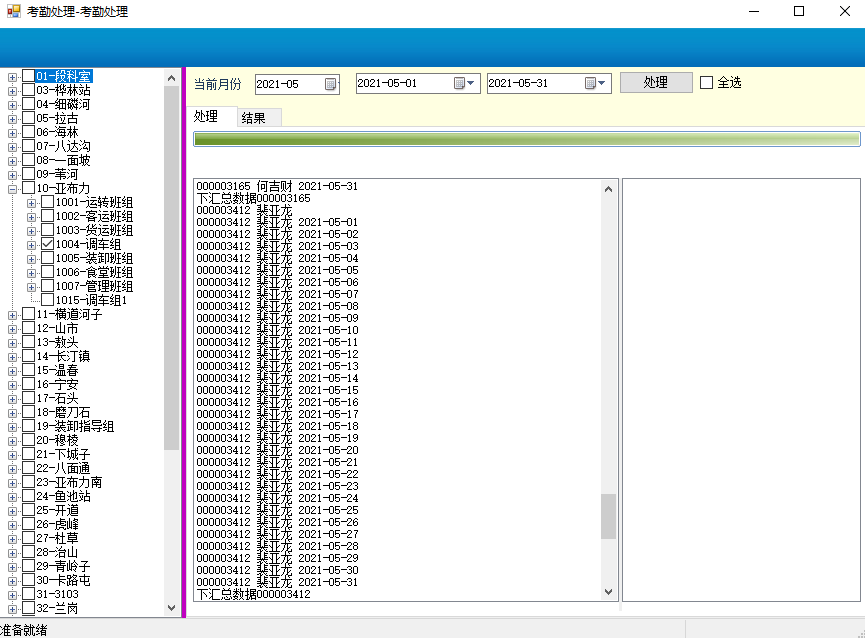Select the 1015-调车组1 tree item label
This screenshot has height=638, width=865.
[x=91, y=300]
